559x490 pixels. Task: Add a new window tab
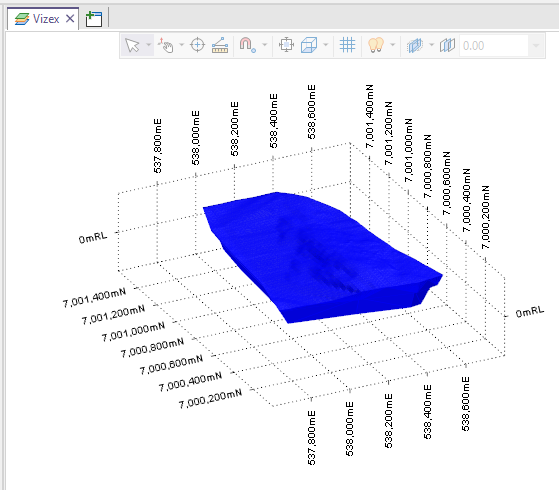(x=94, y=19)
